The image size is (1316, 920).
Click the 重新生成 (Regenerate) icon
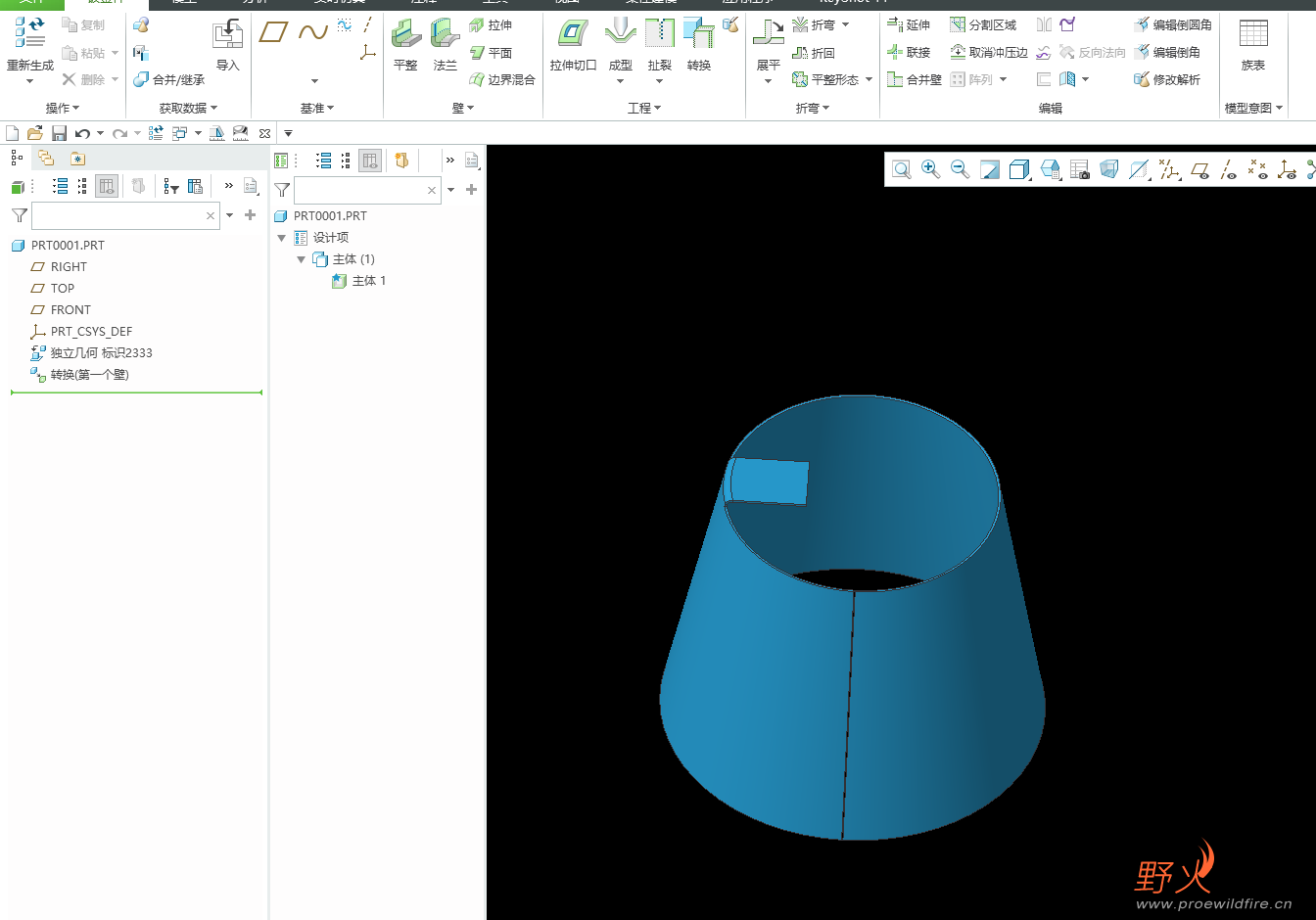(29, 34)
